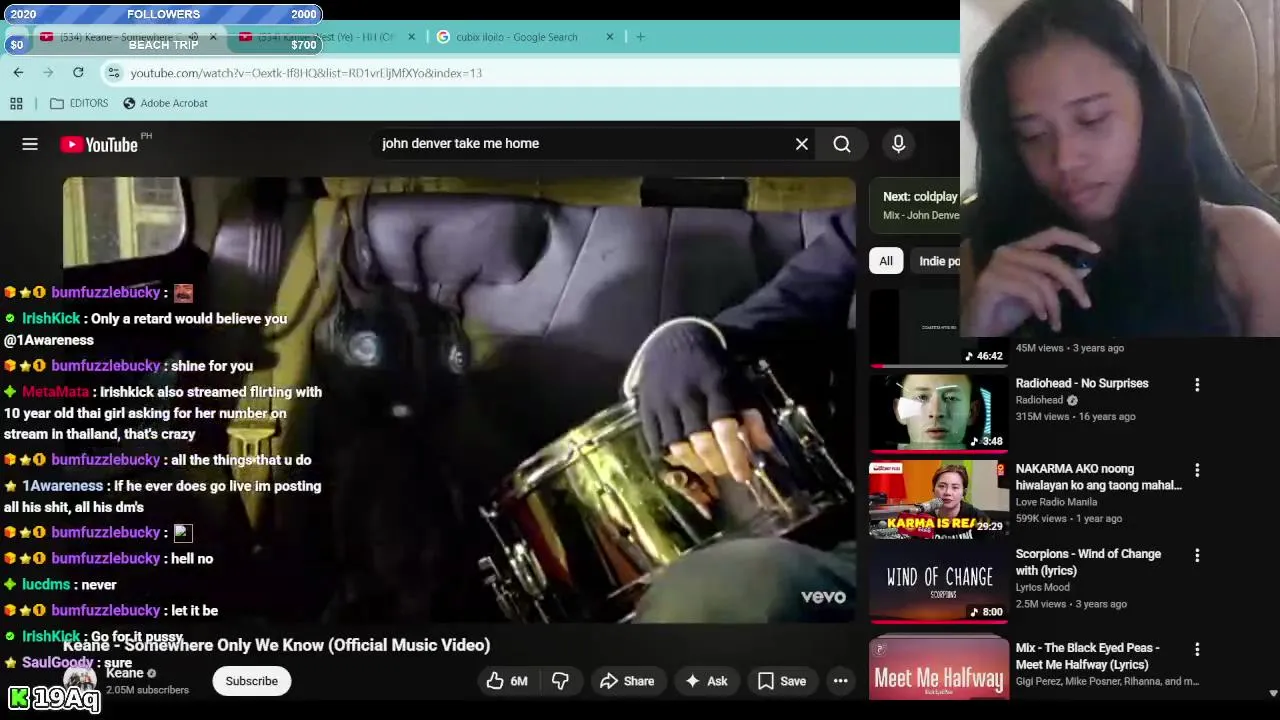Click the 1Awareness chat username
This screenshot has height=720, width=1280.
[62, 486]
